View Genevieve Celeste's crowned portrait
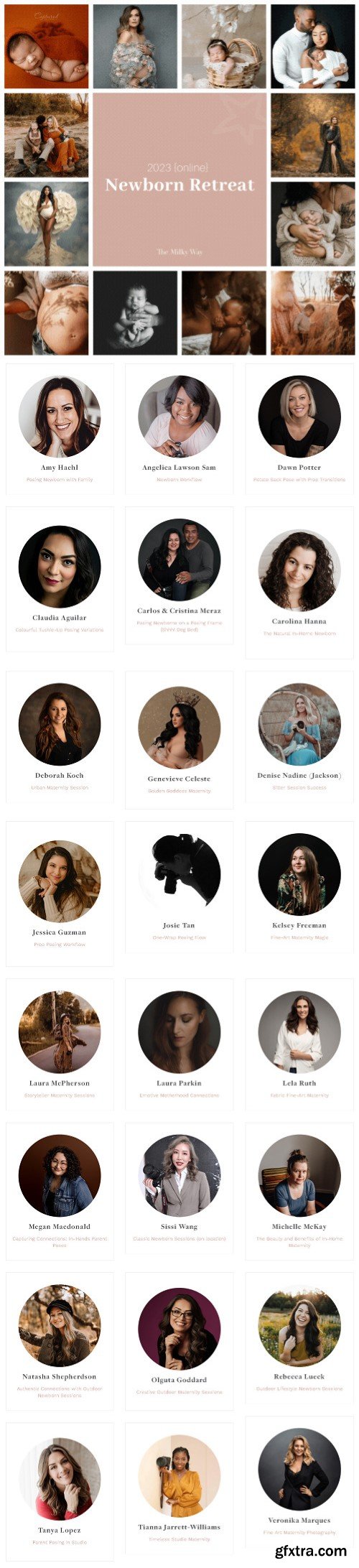The width and height of the screenshot is (359, 1568). (x=179, y=728)
